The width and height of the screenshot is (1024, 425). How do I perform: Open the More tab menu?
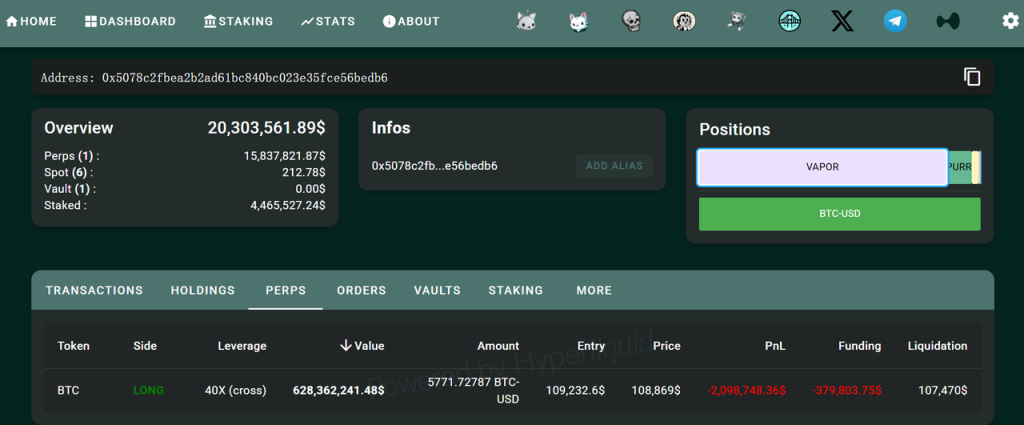coord(594,290)
